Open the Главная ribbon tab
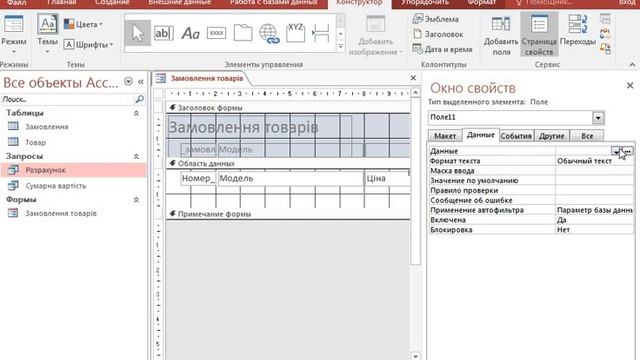The image size is (640, 360). pos(61,2)
